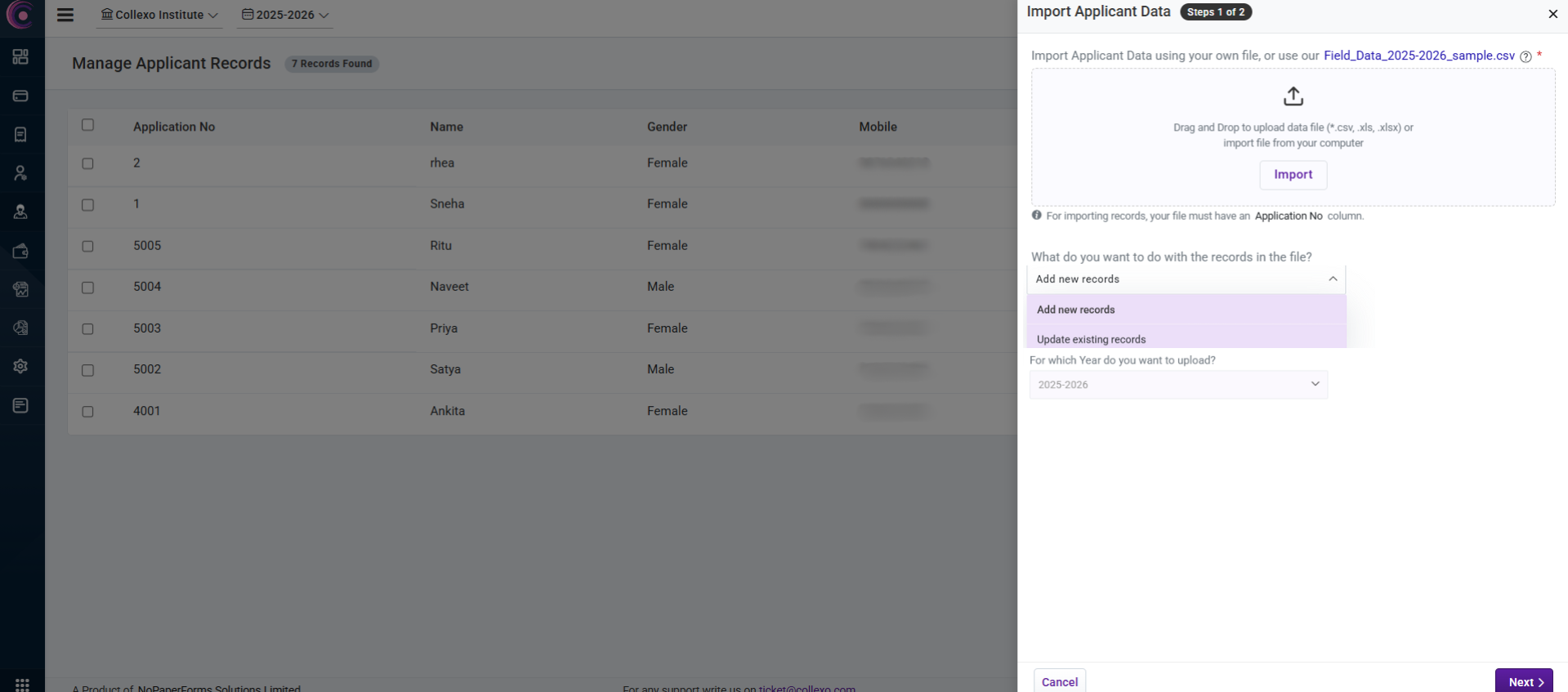Click the Import button

(x=1293, y=175)
